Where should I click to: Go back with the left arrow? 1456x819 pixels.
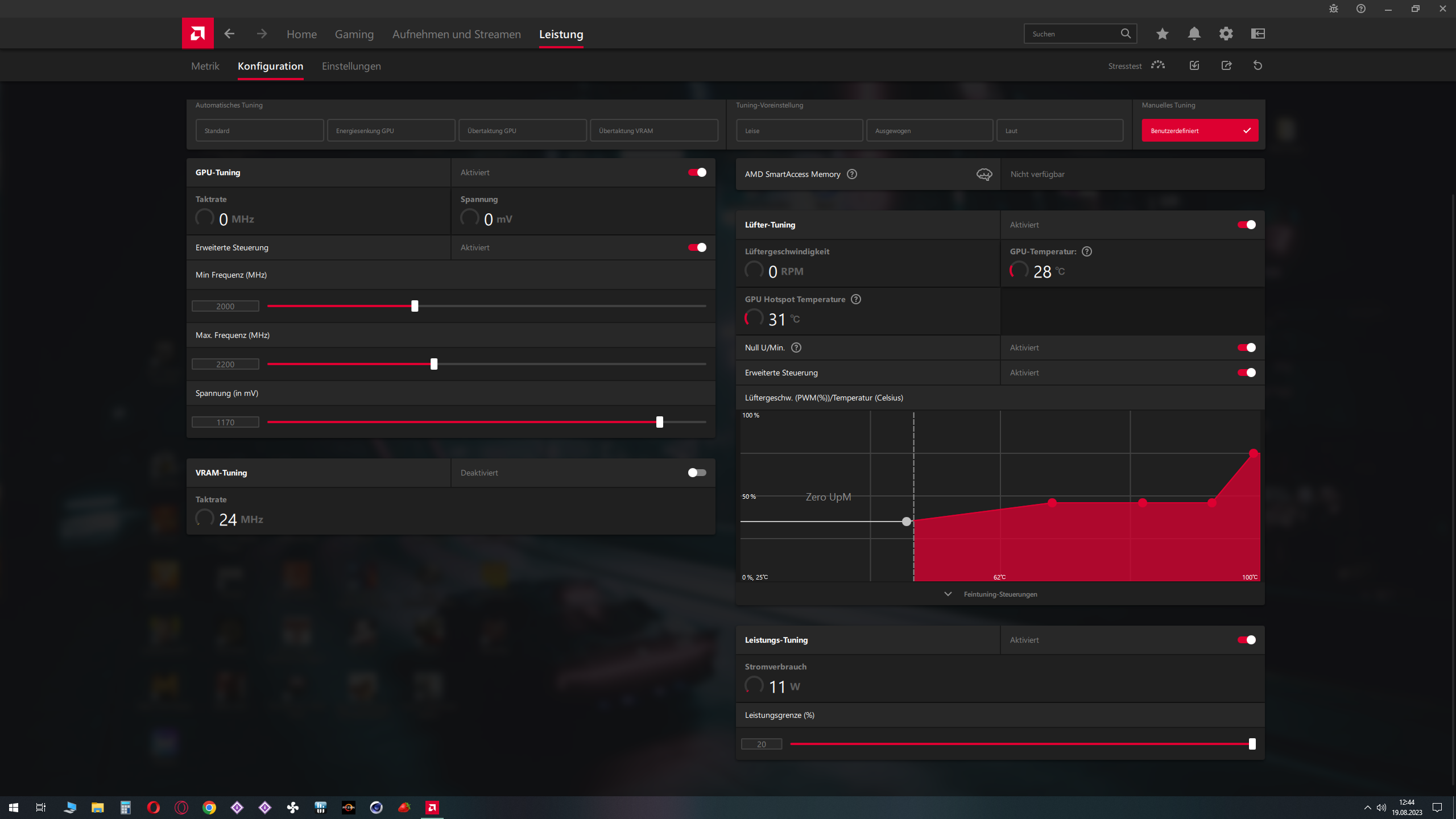229,34
